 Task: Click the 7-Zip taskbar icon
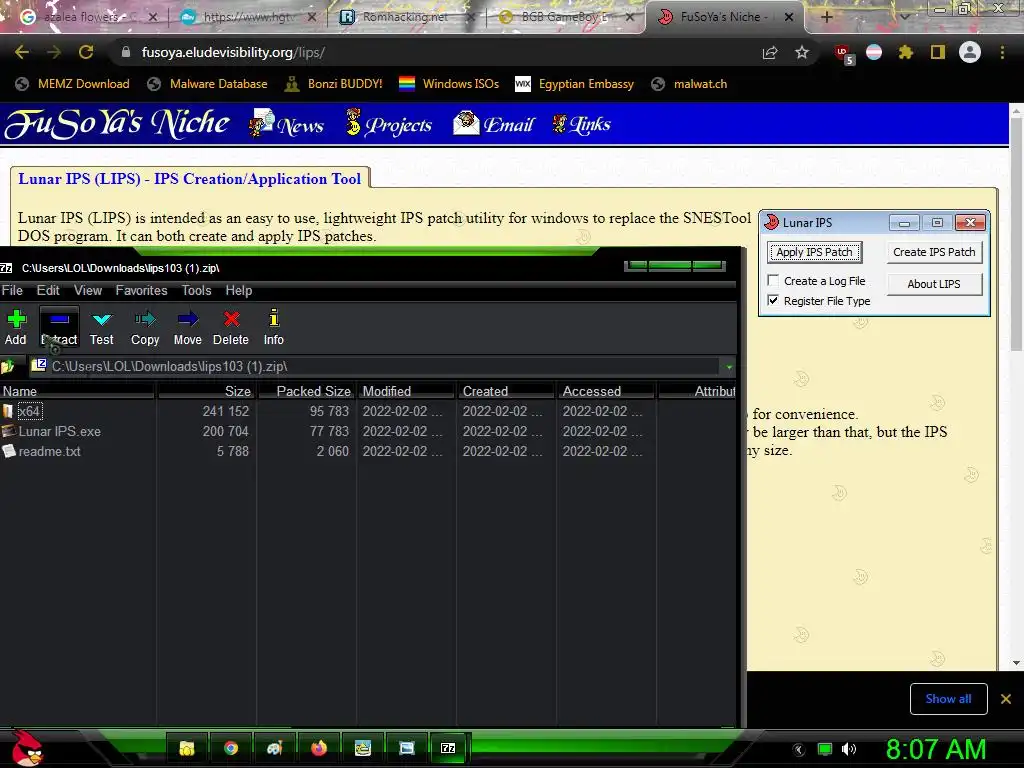click(x=448, y=748)
